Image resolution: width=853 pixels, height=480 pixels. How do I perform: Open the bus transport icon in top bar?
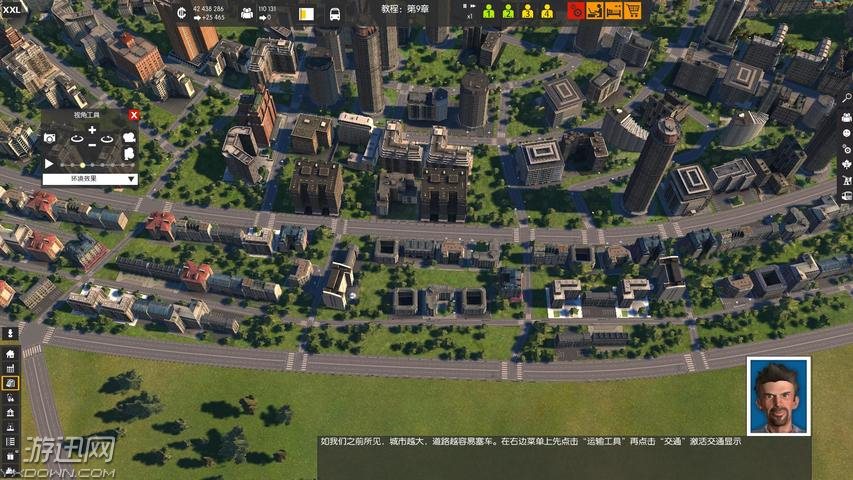pos(335,14)
